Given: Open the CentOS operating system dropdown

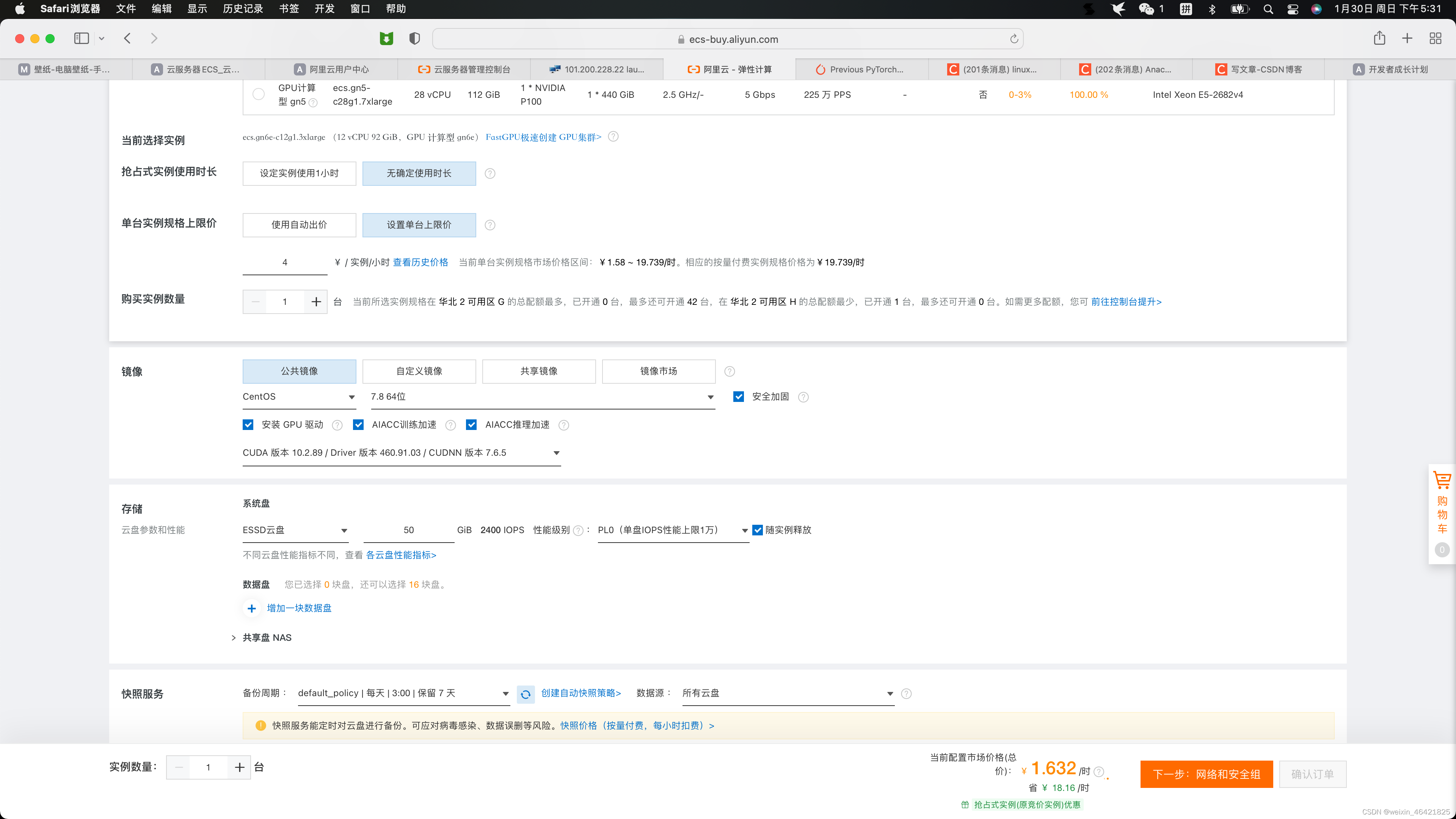Looking at the screenshot, I should 299,397.
